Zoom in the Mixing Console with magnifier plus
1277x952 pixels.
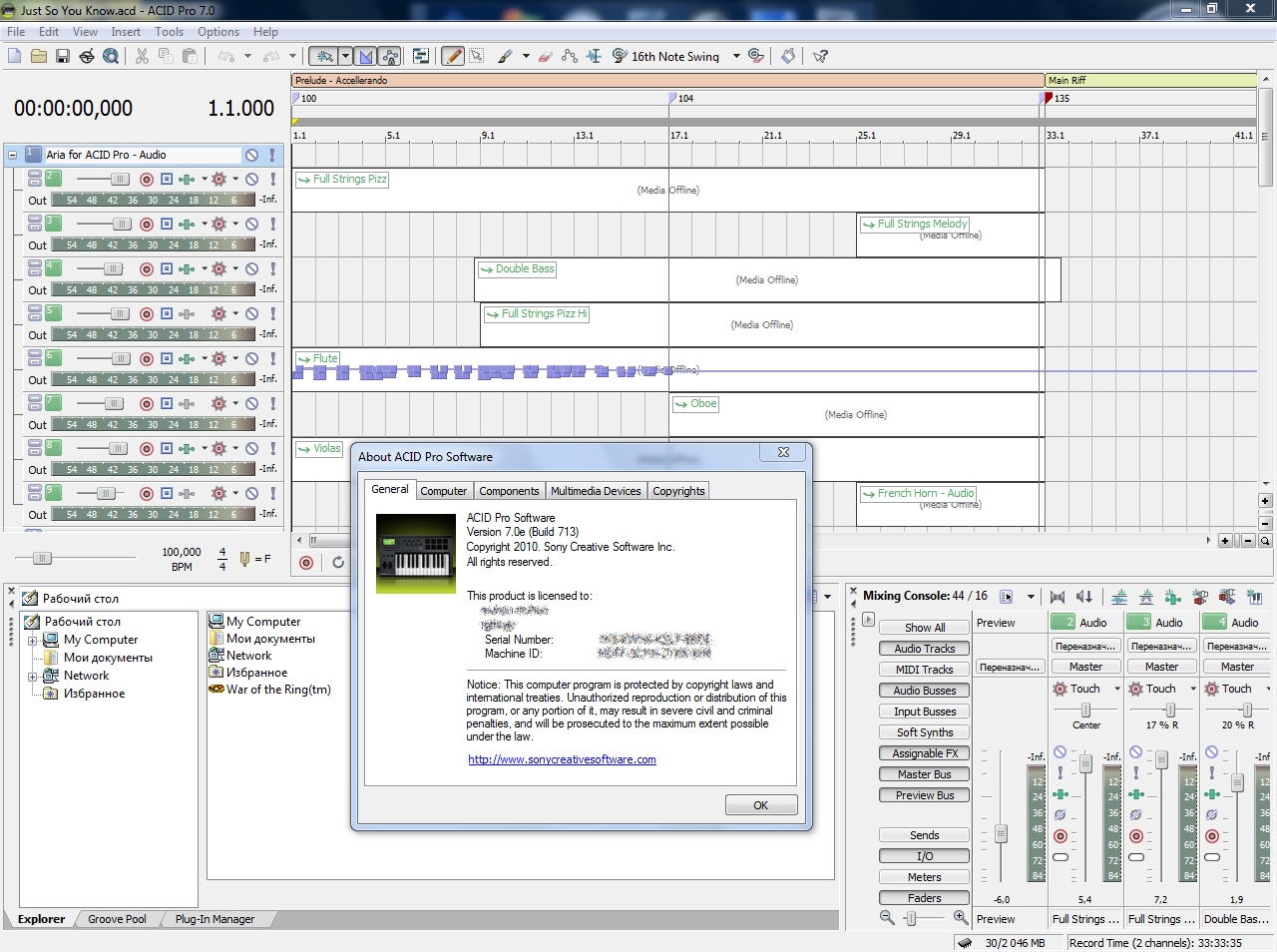960,917
